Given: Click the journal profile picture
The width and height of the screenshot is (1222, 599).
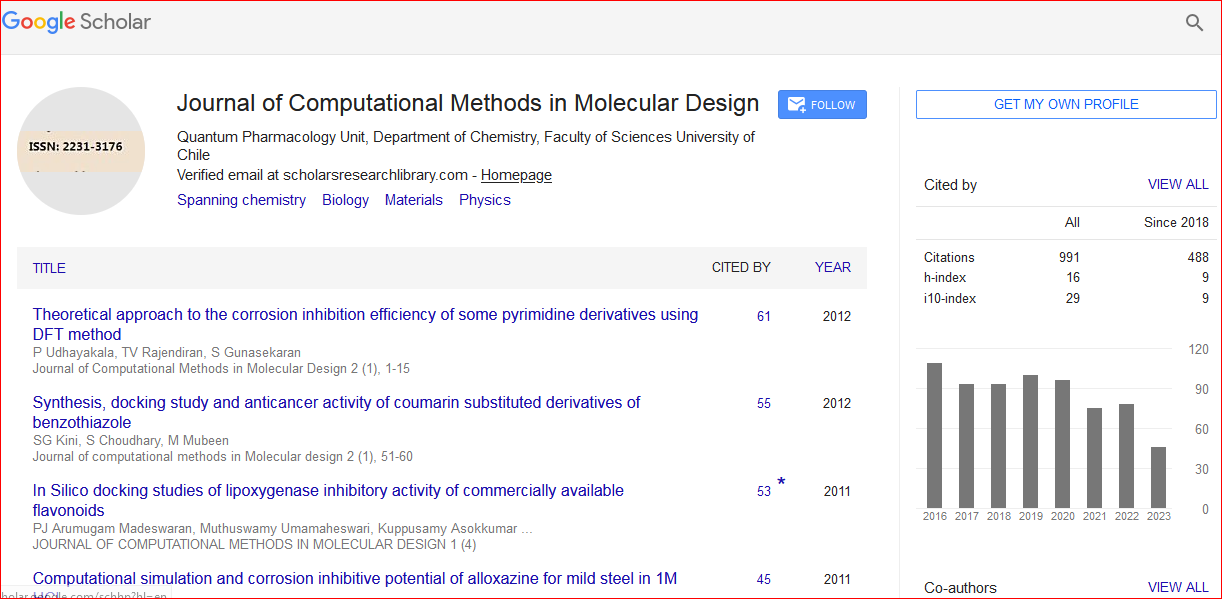Looking at the screenshot, I should point(81,152).
